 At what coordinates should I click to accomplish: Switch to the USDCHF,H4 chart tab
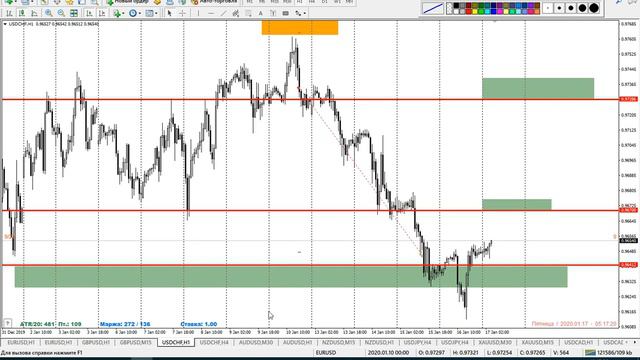coord(214,342)
